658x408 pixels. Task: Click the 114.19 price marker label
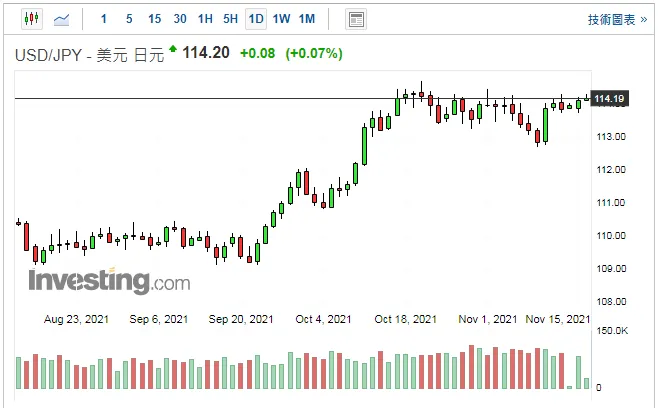tap(609, 99)
